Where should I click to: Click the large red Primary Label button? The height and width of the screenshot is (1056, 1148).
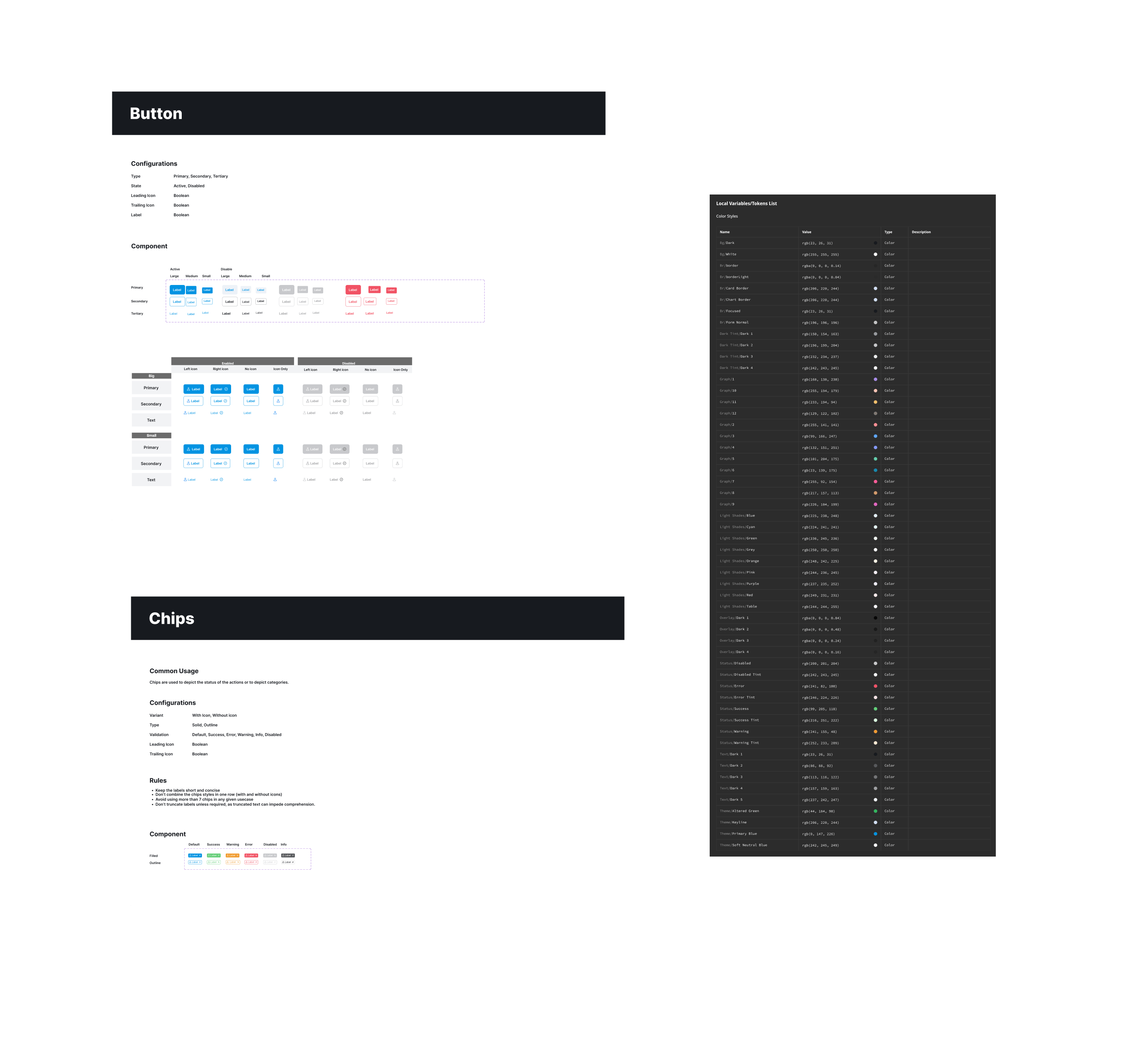click(x=353, y=290)
